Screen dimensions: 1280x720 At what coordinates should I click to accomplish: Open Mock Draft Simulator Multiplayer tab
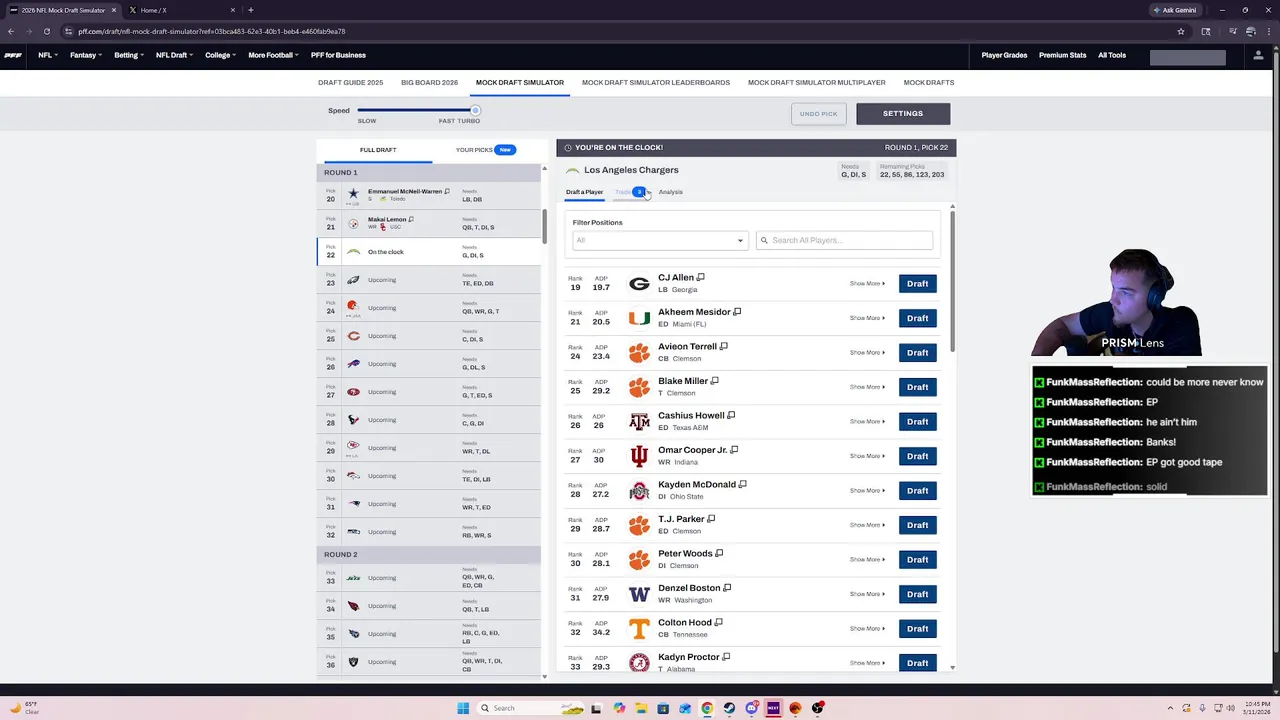pyautogui.click(x=817, y=83)
